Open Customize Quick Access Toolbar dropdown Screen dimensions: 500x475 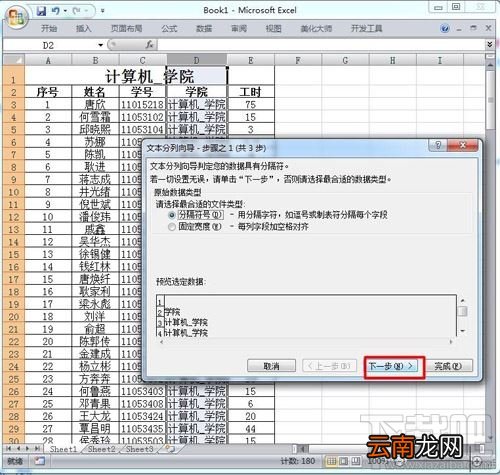[x=103, y=11]
